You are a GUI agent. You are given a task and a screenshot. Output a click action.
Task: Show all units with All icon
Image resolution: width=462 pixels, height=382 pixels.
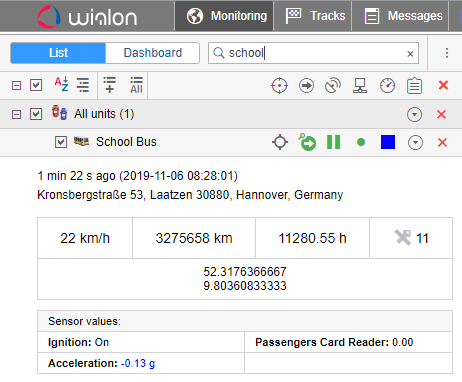pyautogui.click(x=136, y=85)
